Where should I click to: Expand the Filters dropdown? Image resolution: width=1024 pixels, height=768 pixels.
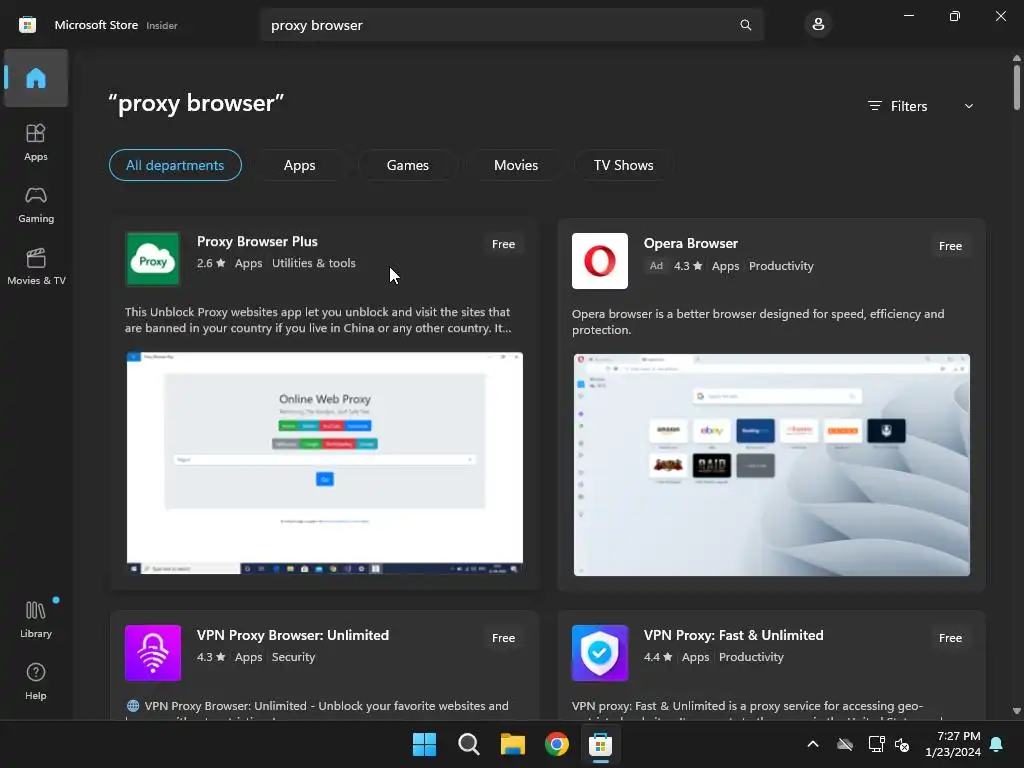(921, 106)
